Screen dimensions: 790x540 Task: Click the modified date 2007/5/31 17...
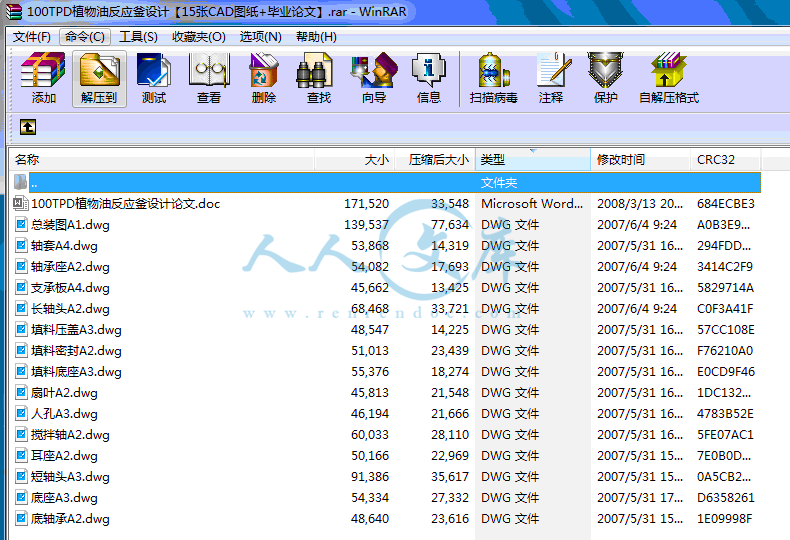640,498
